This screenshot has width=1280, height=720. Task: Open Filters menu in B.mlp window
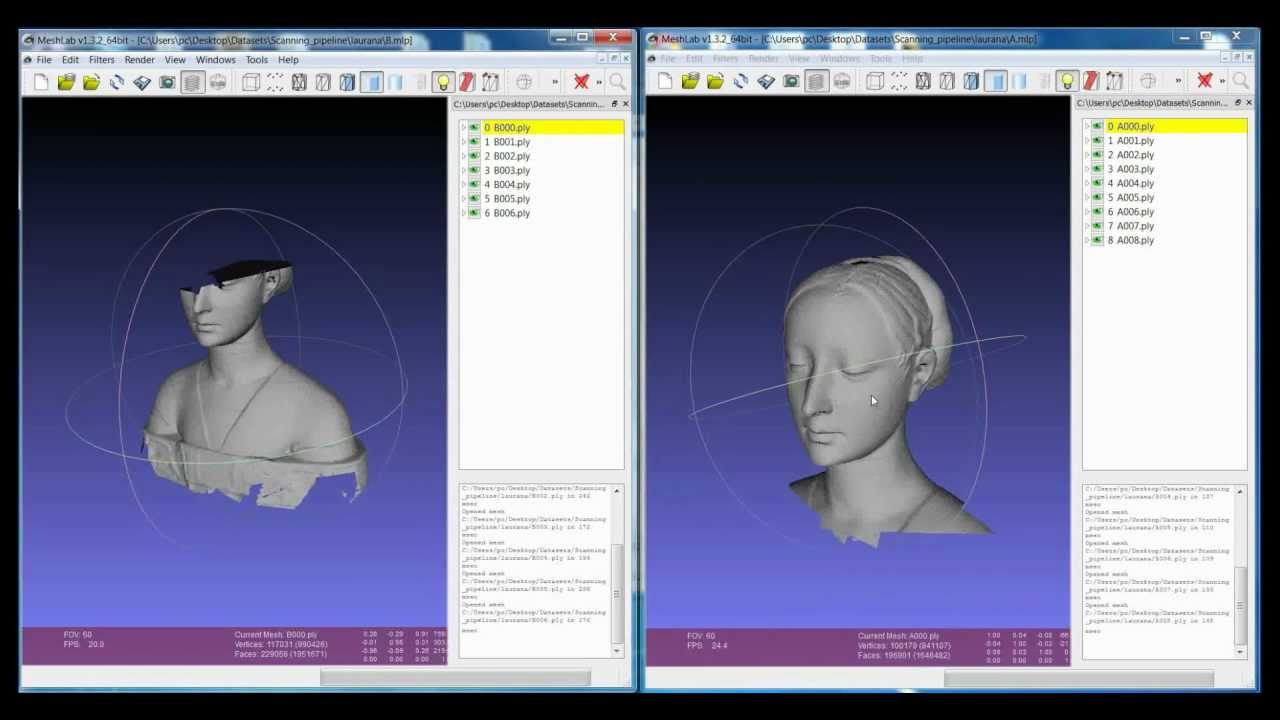[101, 60]
